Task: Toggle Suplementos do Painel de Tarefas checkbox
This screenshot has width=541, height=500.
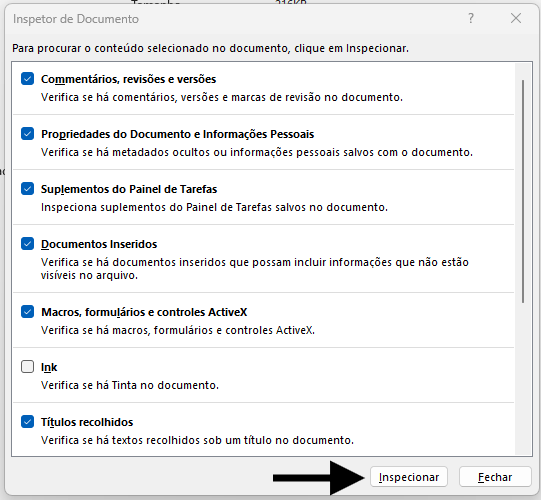Action: point(27,189)
